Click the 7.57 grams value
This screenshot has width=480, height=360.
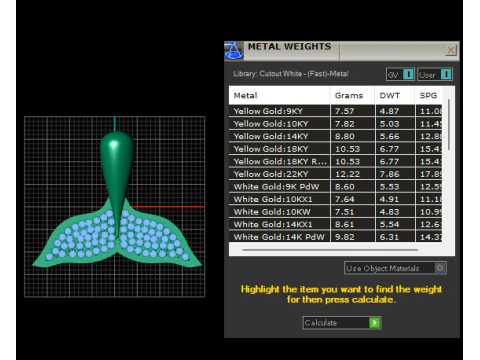point(344,111)
